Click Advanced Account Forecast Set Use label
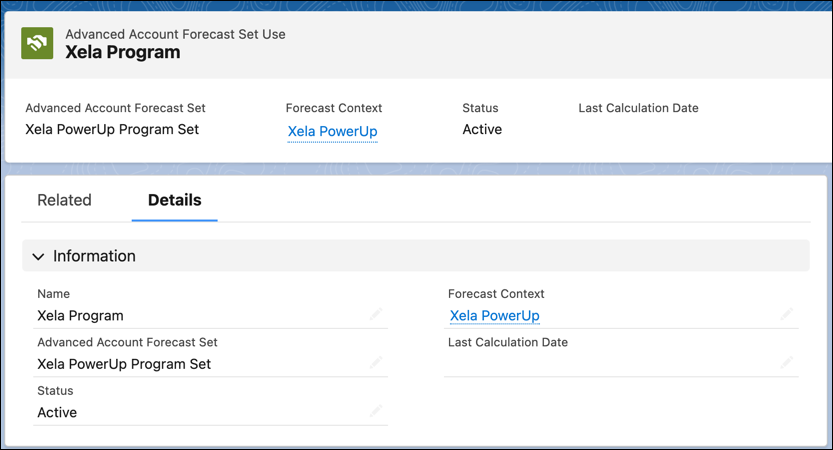This screenshot has height=450, width=833. pos(175,34)
